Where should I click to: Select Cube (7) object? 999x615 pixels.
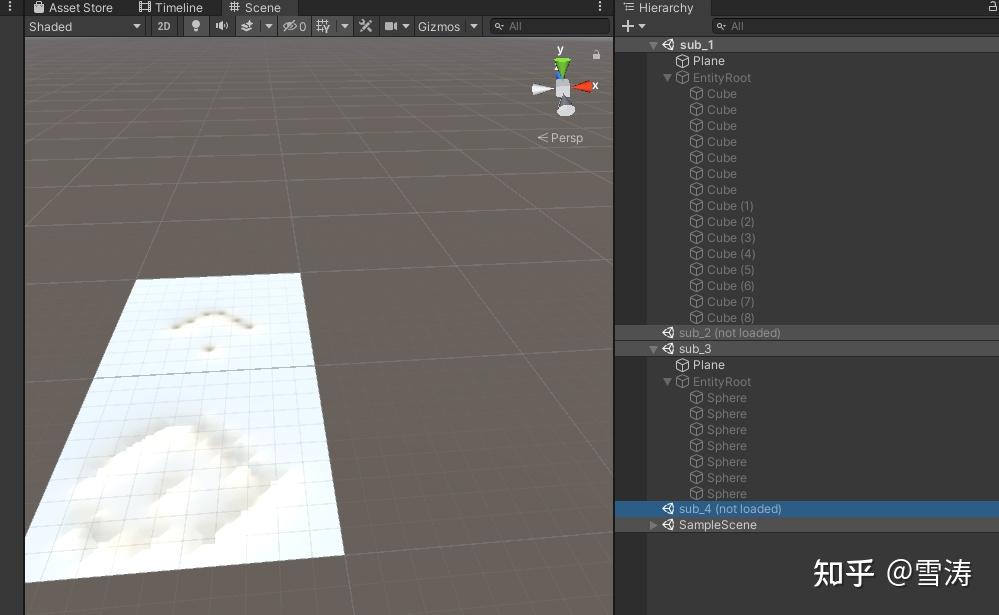(730, 301)
